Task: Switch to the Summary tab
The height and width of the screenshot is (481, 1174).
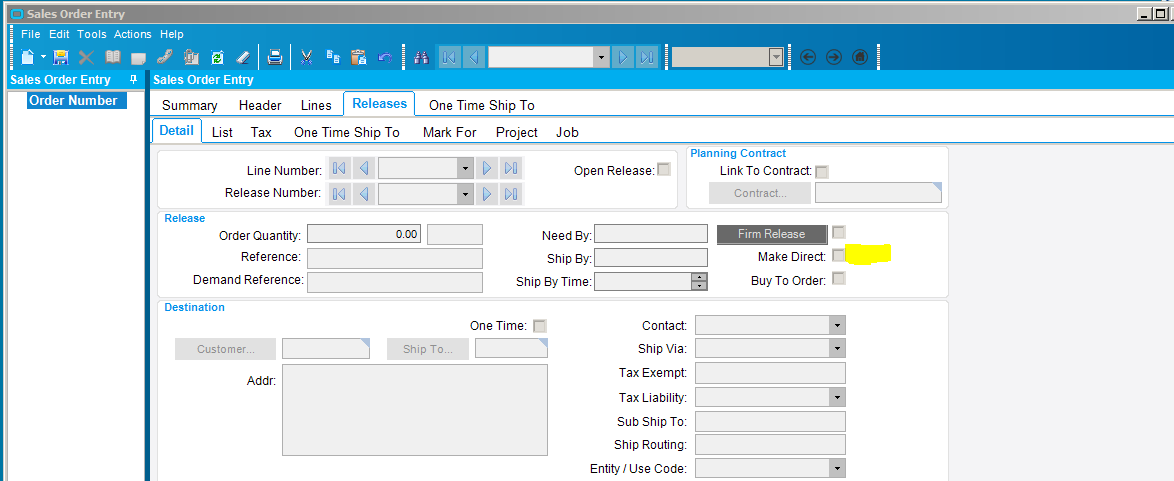Action: click(189, 106)
